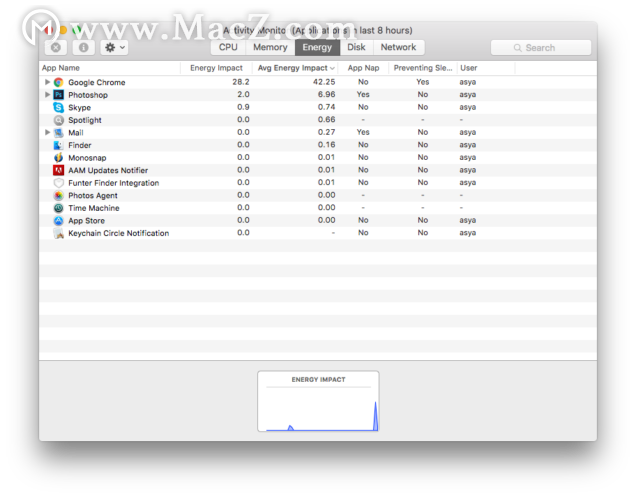Select the Finder row name
The width and height of the screenshot is (636, 497).
[x=80, y=145]
